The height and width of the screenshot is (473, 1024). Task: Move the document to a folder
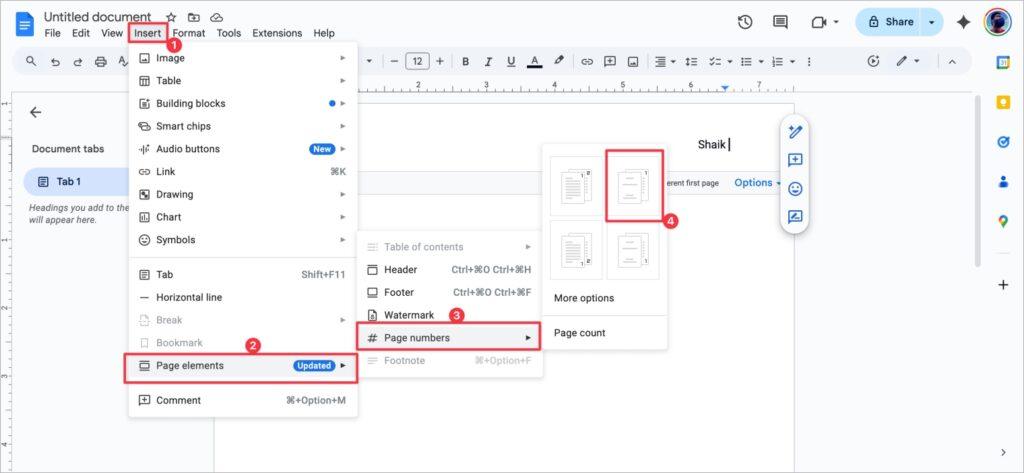click(194, 18)
